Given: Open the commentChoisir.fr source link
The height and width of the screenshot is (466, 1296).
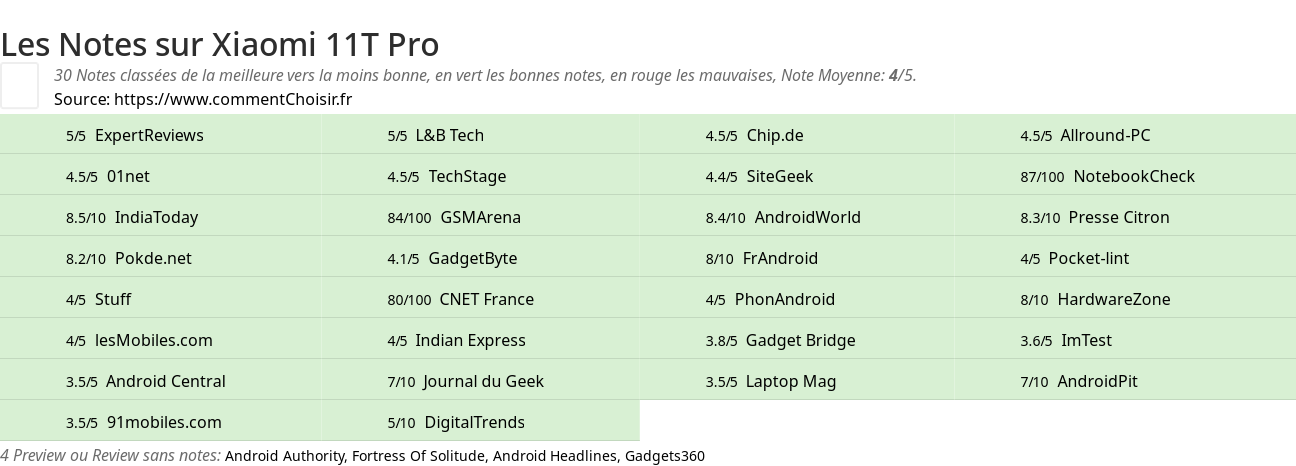Looking at the screenshot, I should [x=233, y=99].
